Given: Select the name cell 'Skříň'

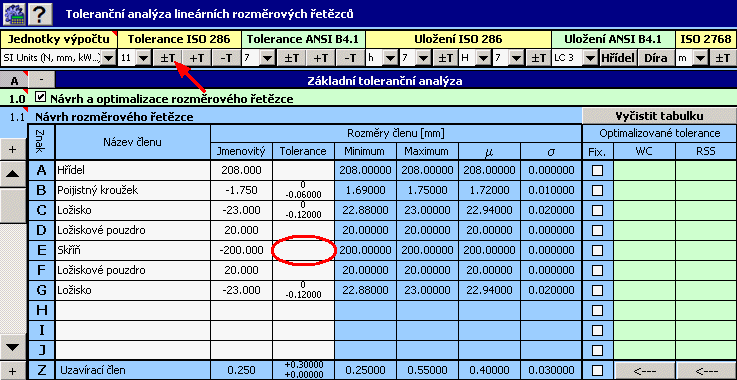Looking at the screenshot, I should (x=133, y=250).
